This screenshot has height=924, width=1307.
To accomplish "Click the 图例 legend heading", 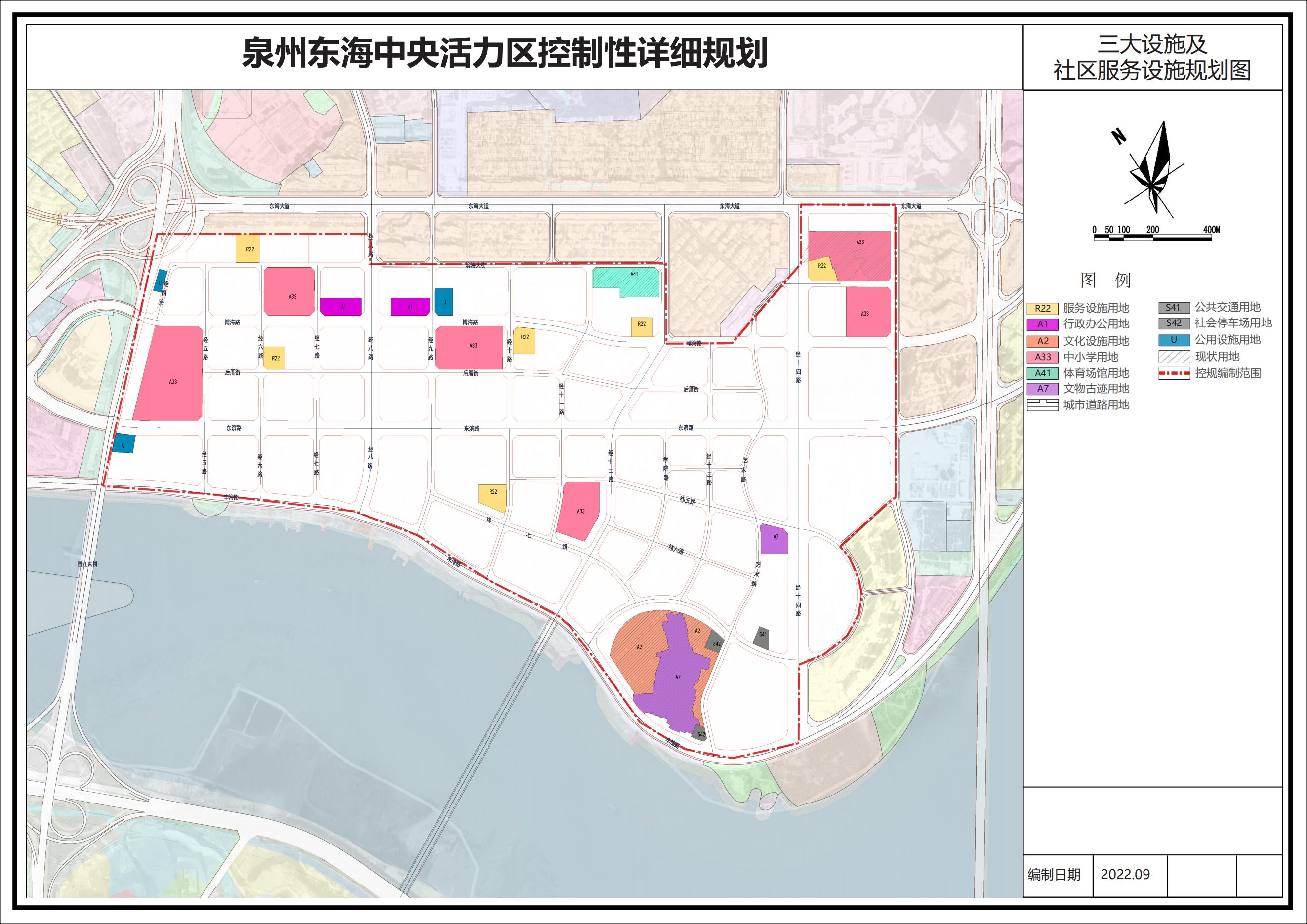I will point(1105,280).
